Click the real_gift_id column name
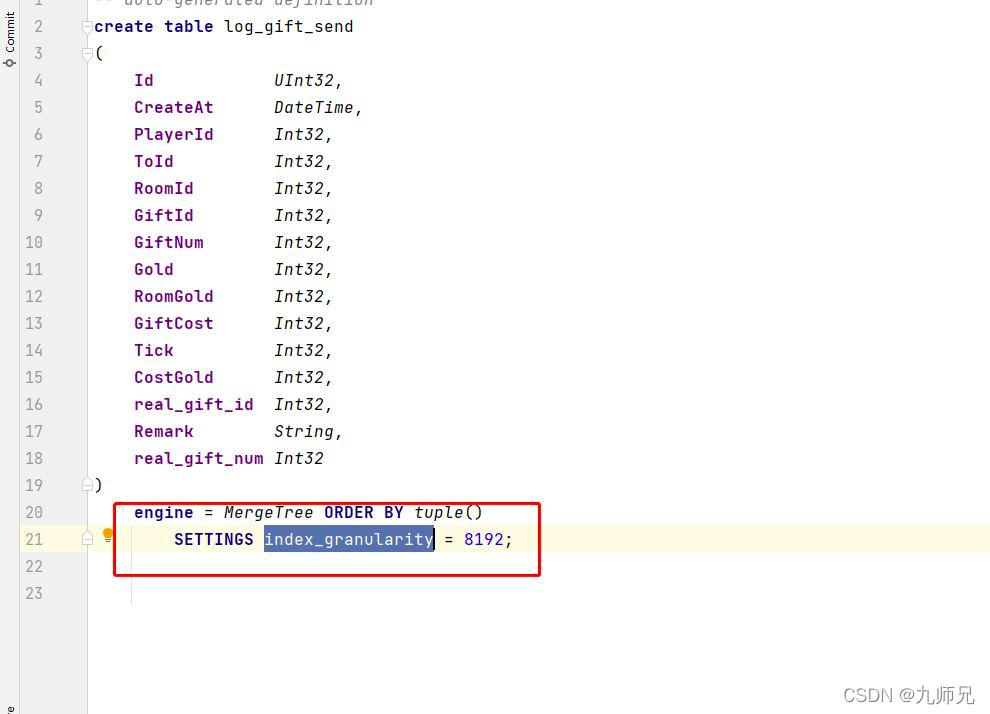This screenshot has width=990, height=714. coord(193,405)
